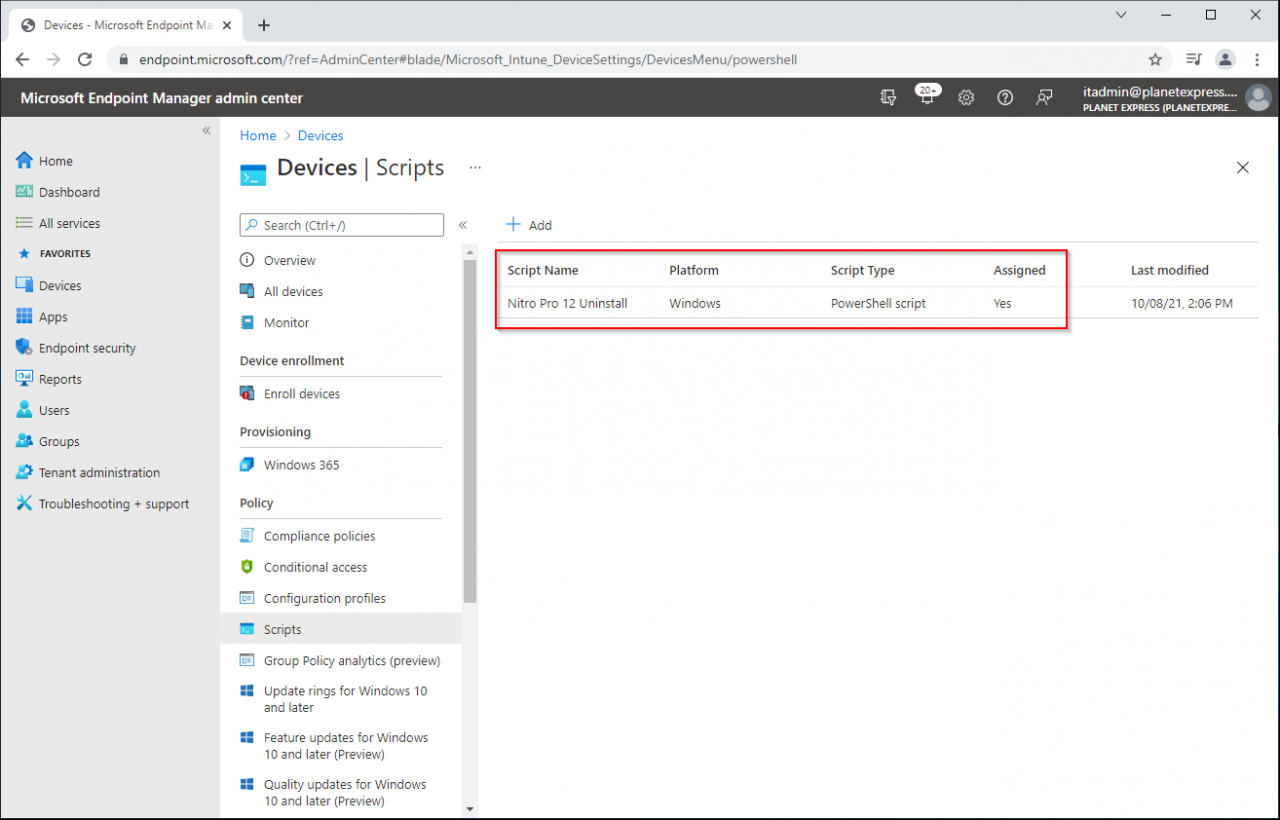Click the Tenant administration icon

click(24, 472)
